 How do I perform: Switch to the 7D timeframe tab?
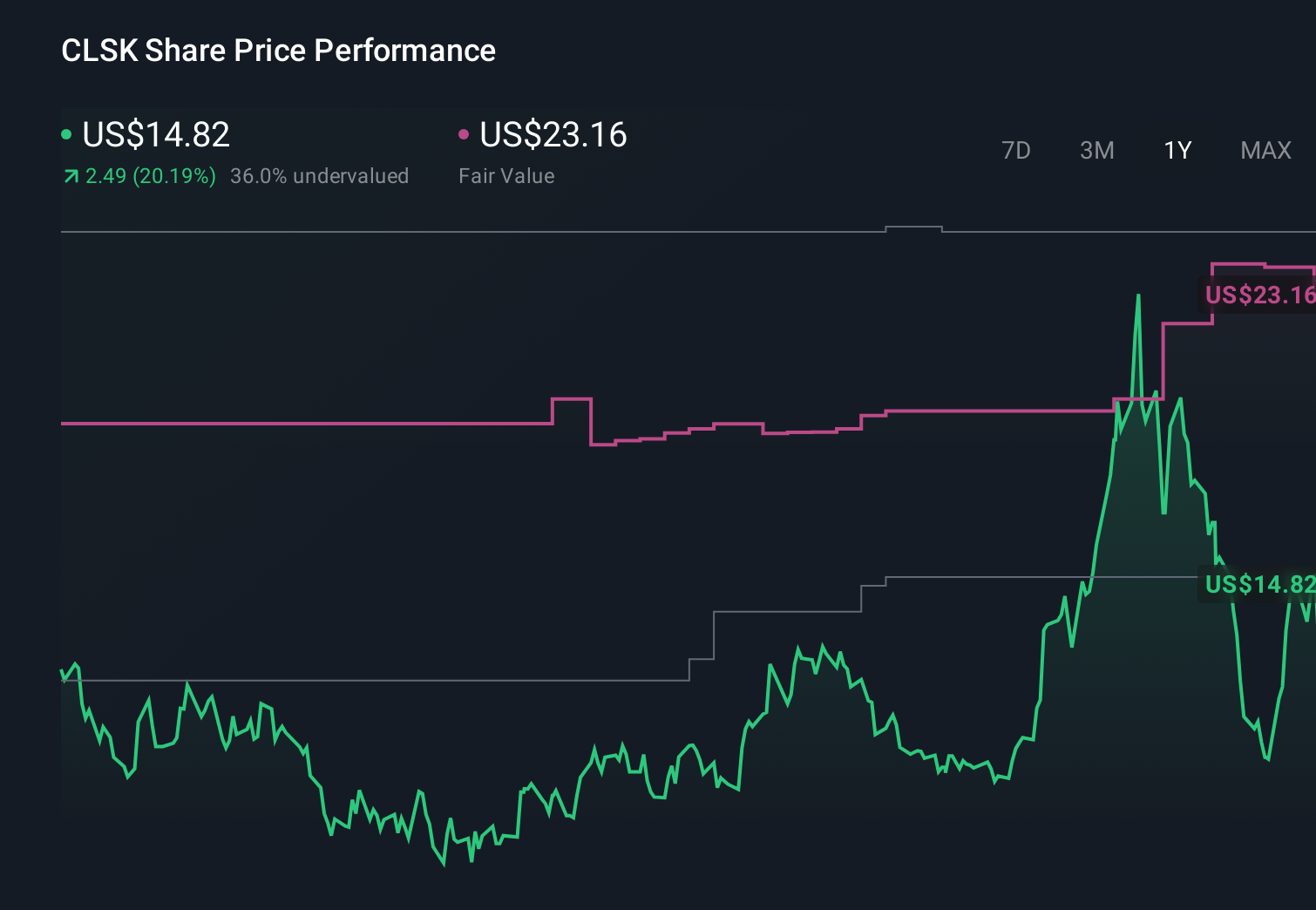pos(1016,150)
